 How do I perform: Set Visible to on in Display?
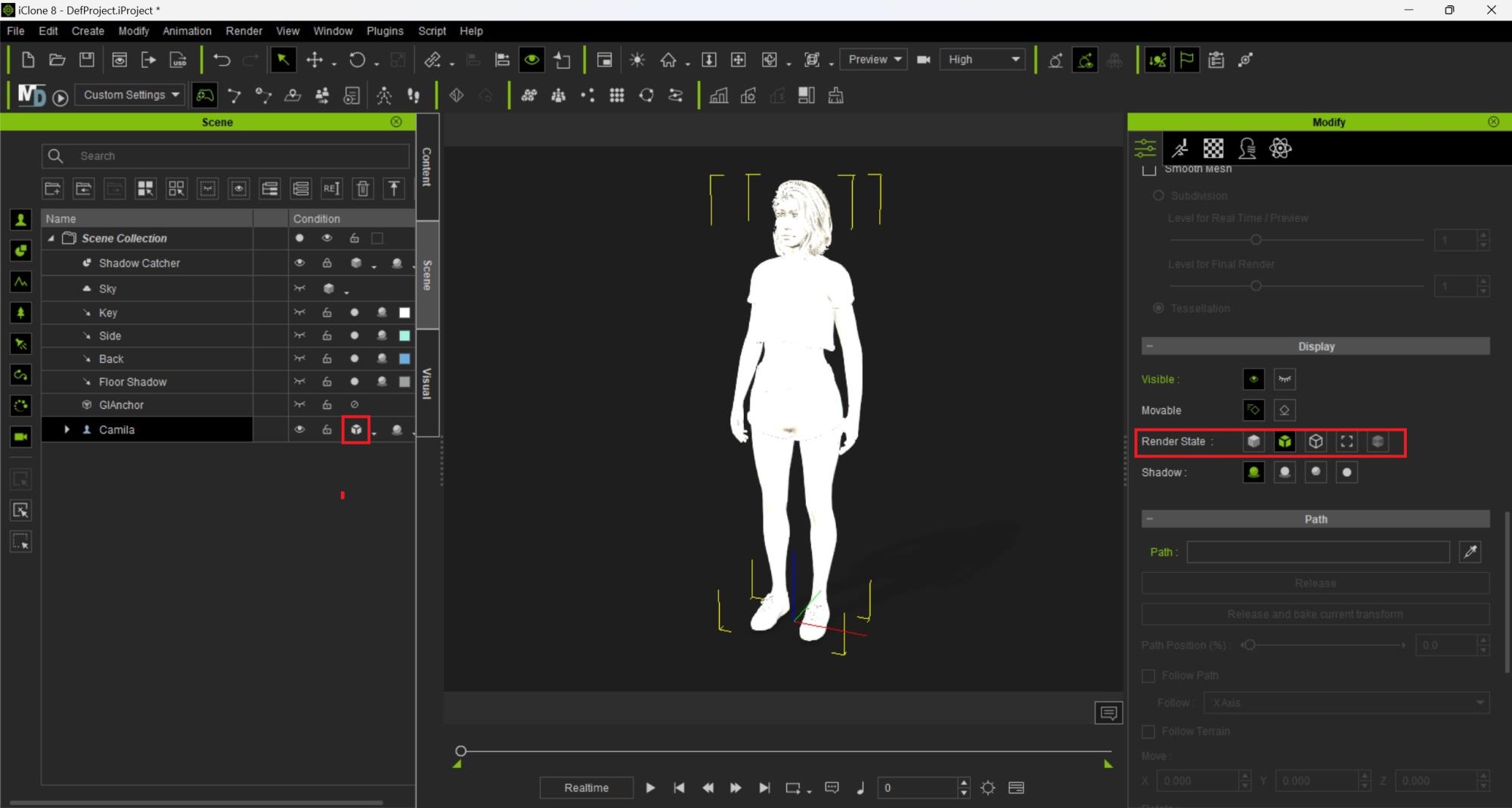point(1253,379)
